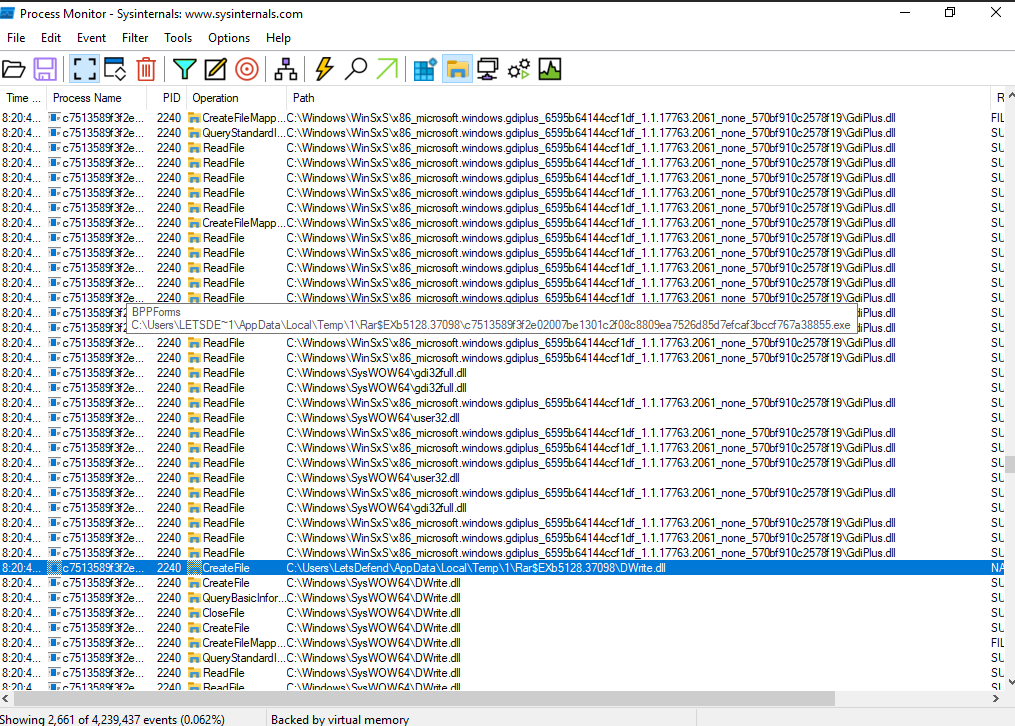The image size is (1015, 726).
Task: Select the QueryStandardI... SysWOW64\DWrite.dll row
Action: 502,657
